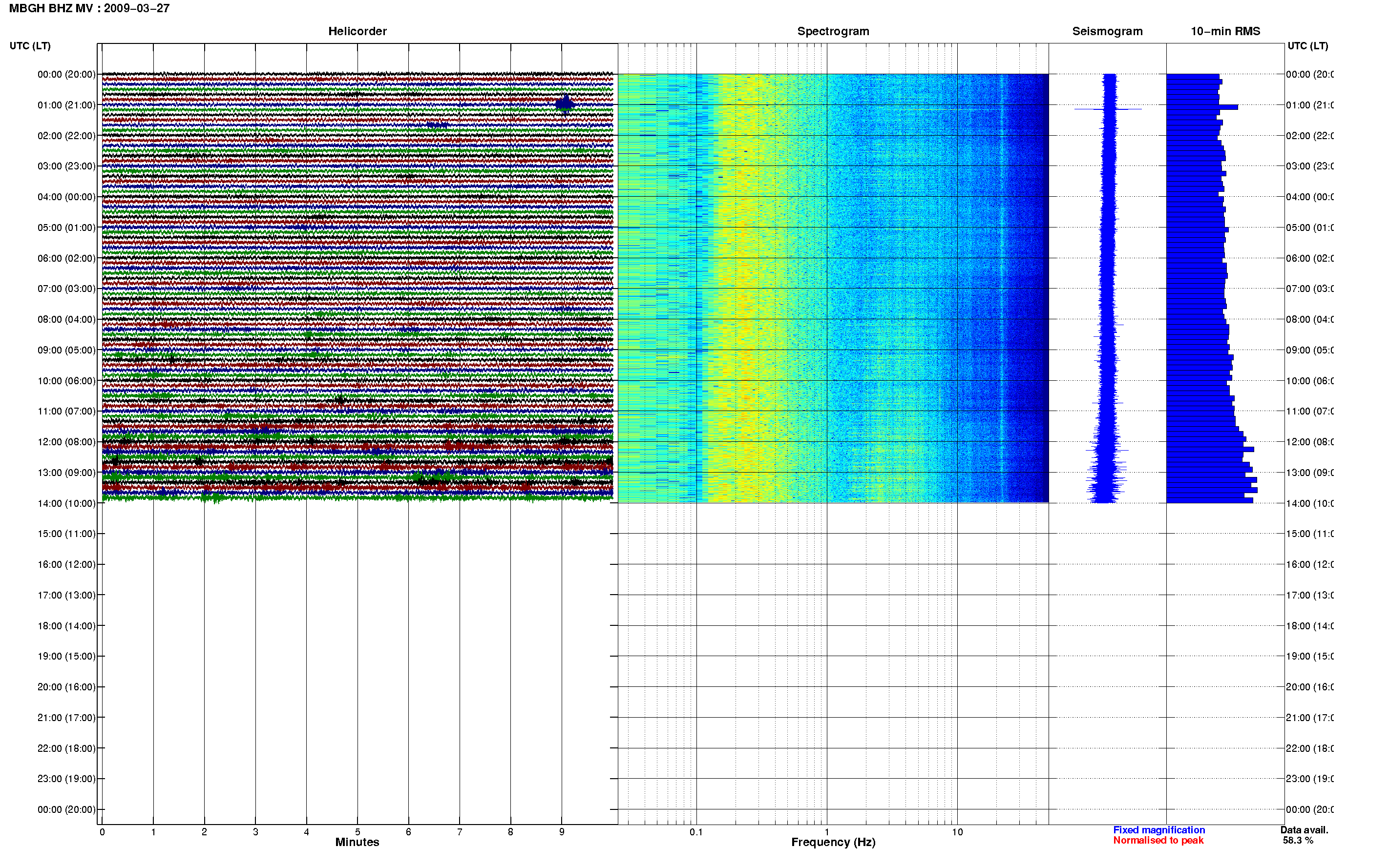Viewport: 1389px width, 868px height.
Task: Click left axis label 01:00 (21:00)
Action: click(x=66, y=105)
